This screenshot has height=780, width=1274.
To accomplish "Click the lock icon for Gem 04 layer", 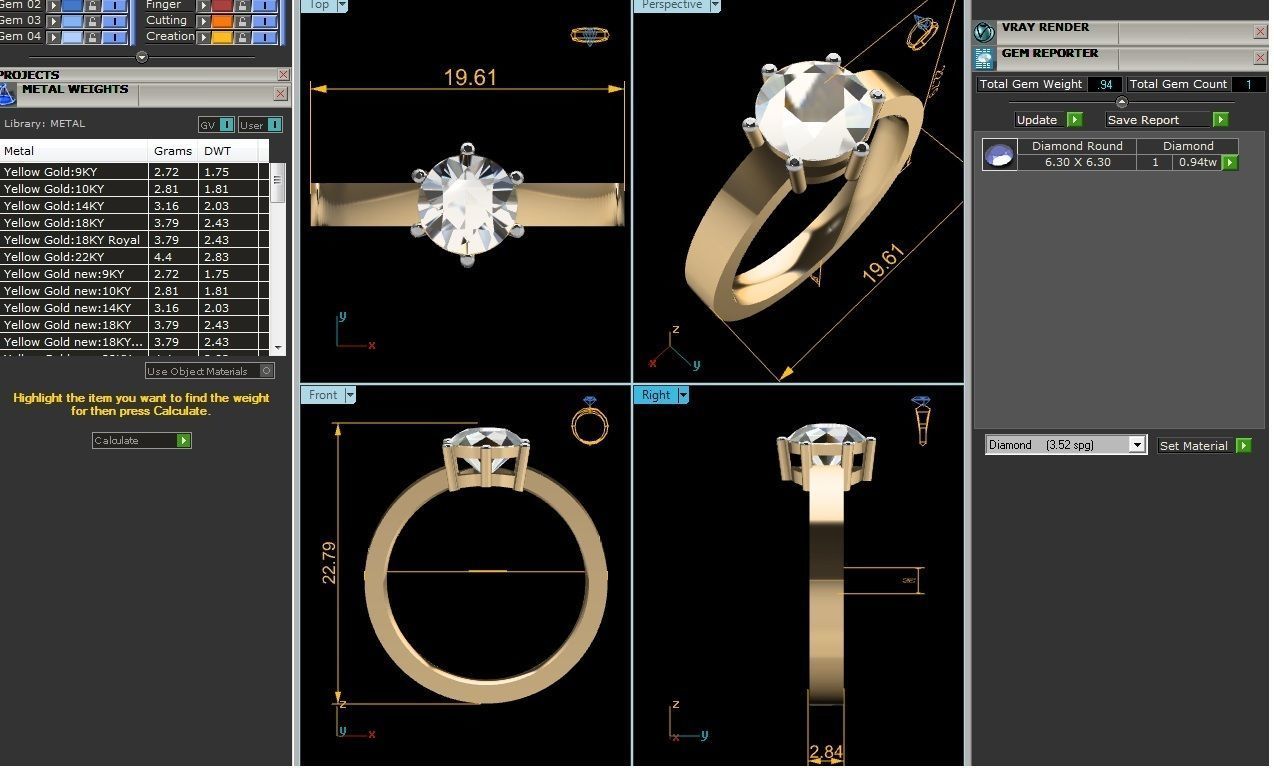I will click(x=92, y=37).
